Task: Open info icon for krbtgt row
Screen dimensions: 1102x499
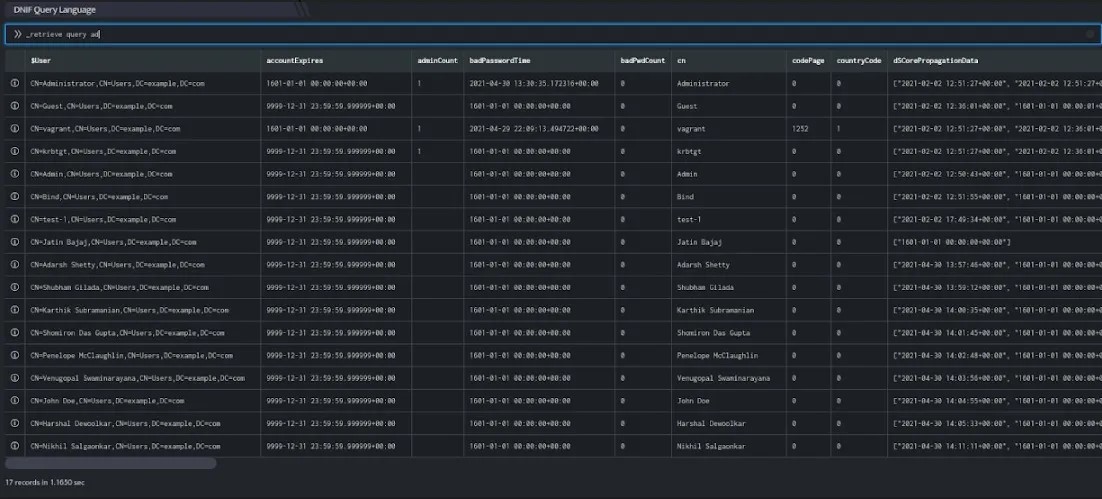Action: tap(15, 151)
